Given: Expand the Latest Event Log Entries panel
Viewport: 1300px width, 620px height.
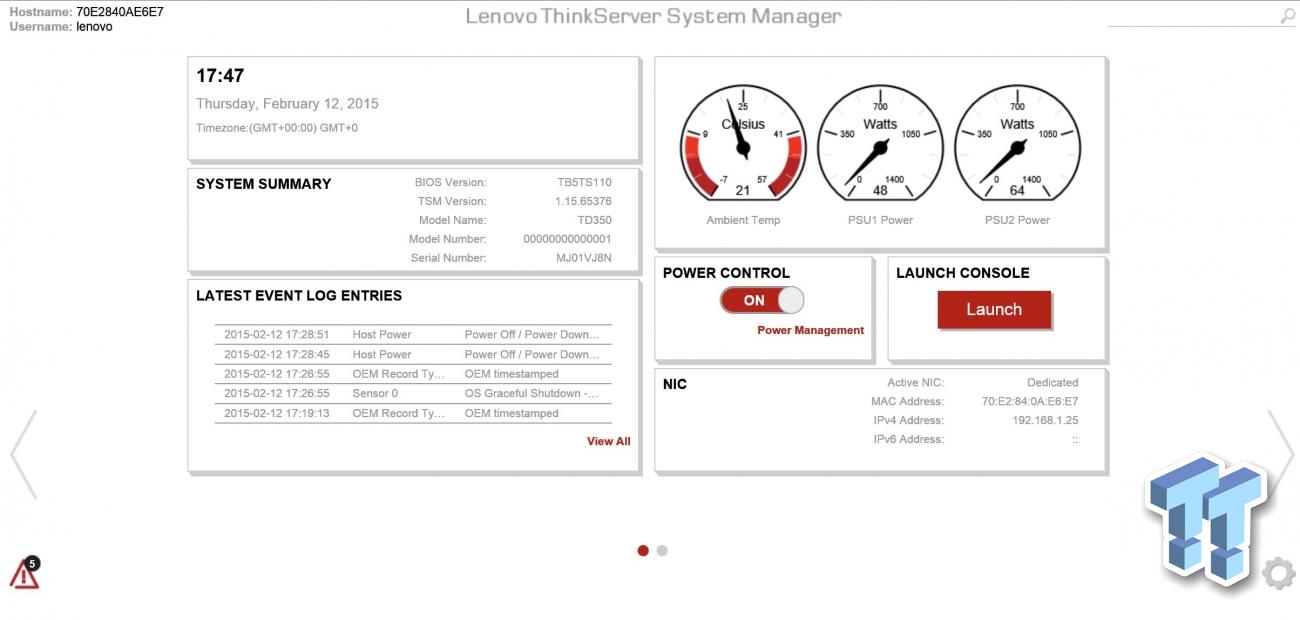Looking at the screenshot, I should [x=299, y=295].
